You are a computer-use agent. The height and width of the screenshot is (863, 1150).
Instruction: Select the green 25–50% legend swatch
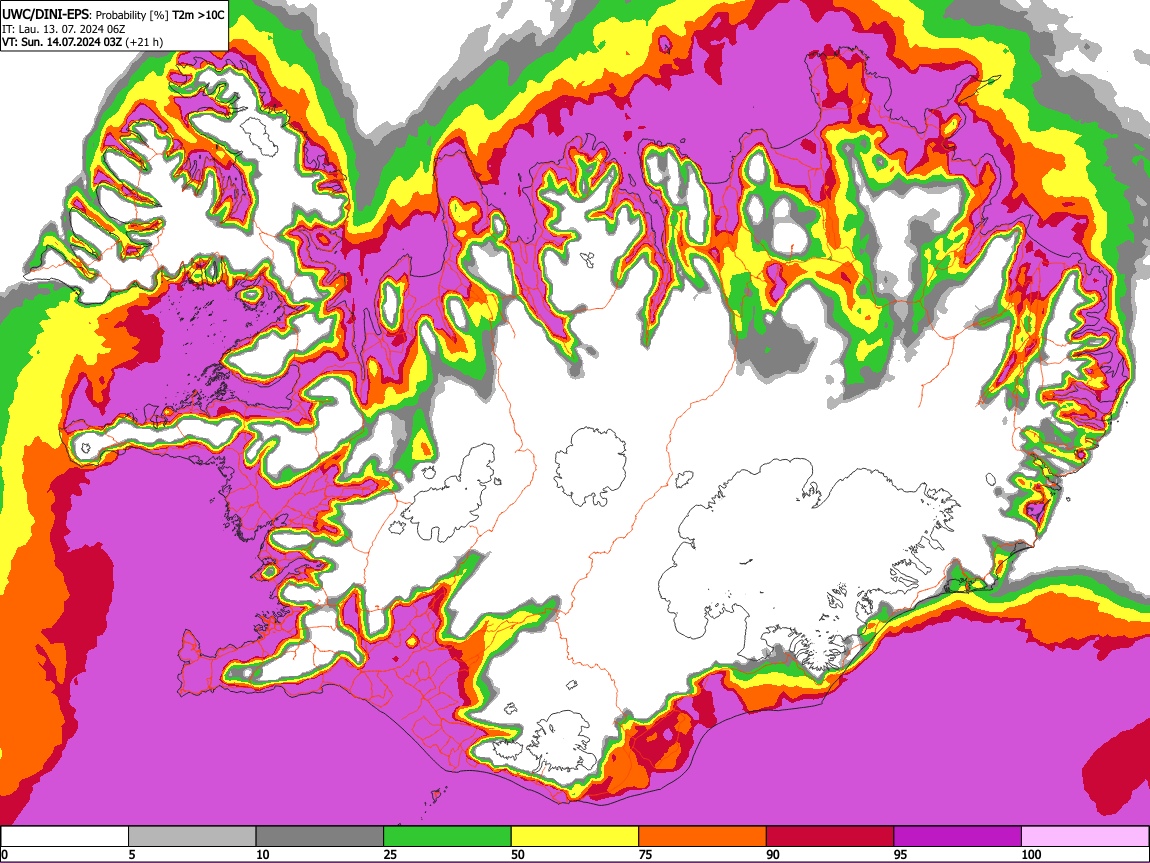tap(447, 836)
